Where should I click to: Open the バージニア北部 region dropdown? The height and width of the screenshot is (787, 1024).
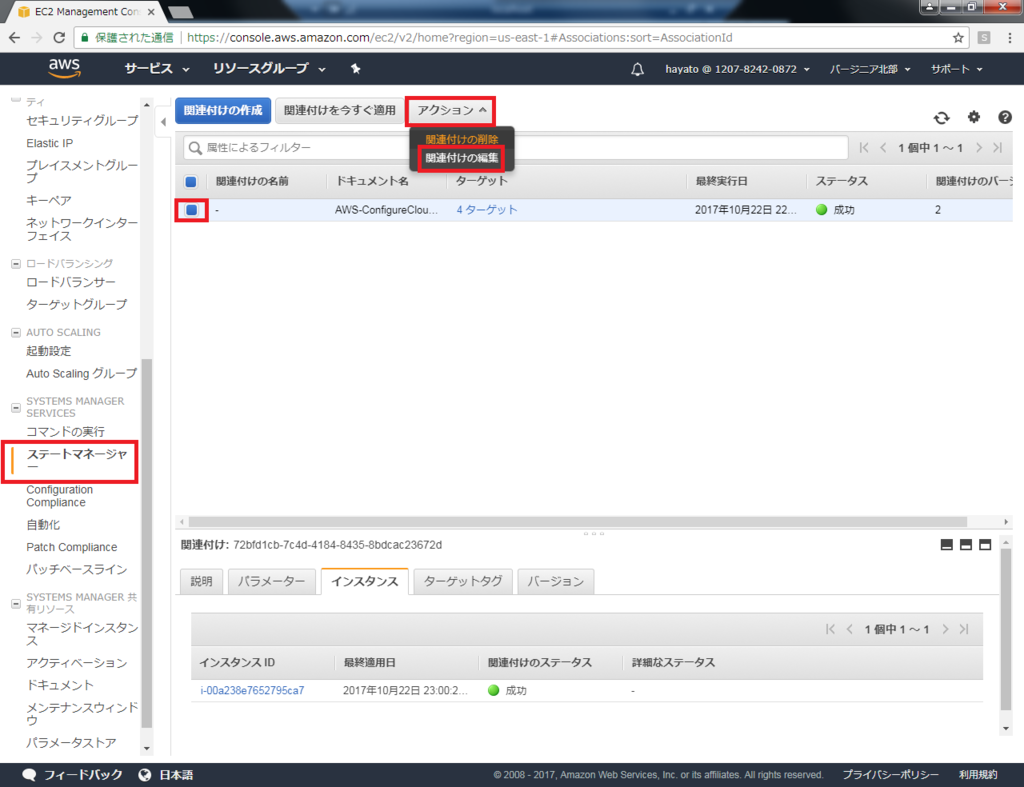(x=870, y=69)
